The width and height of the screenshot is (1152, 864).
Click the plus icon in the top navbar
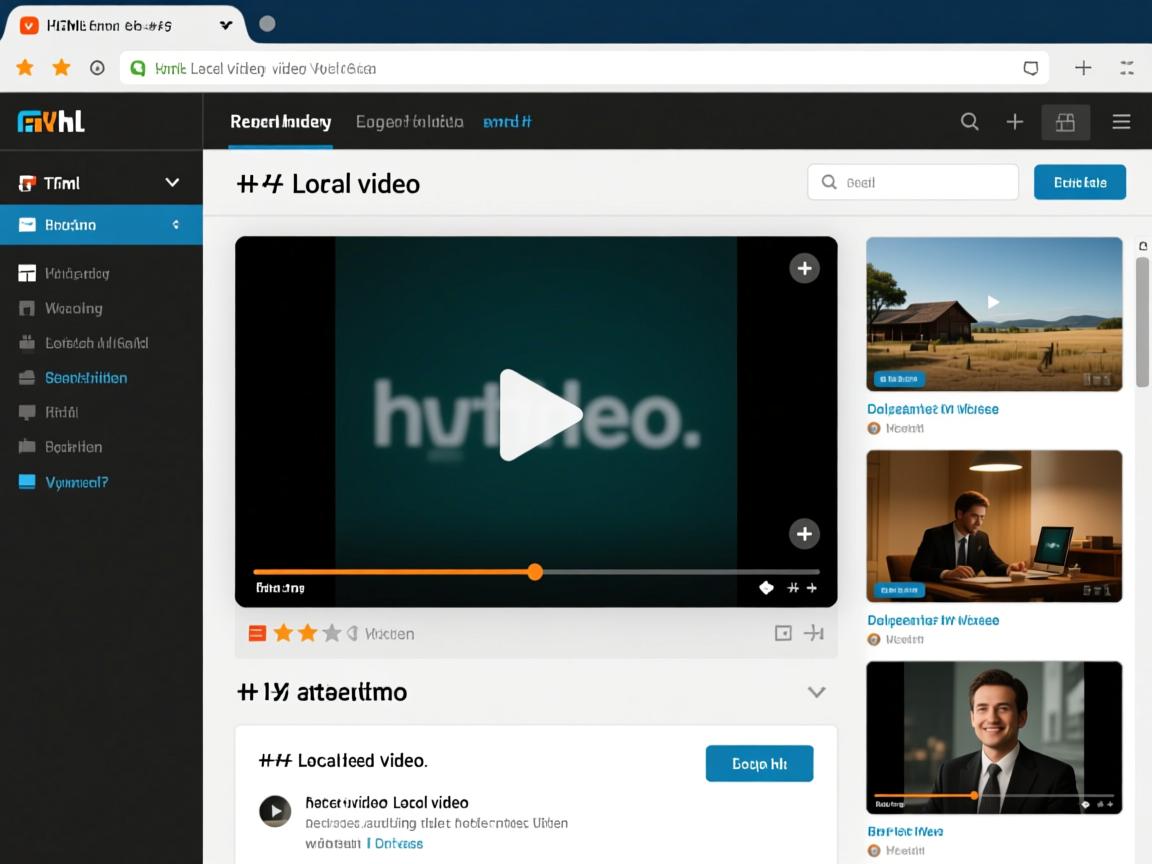pyautogui.click(x=1014, y=122)
